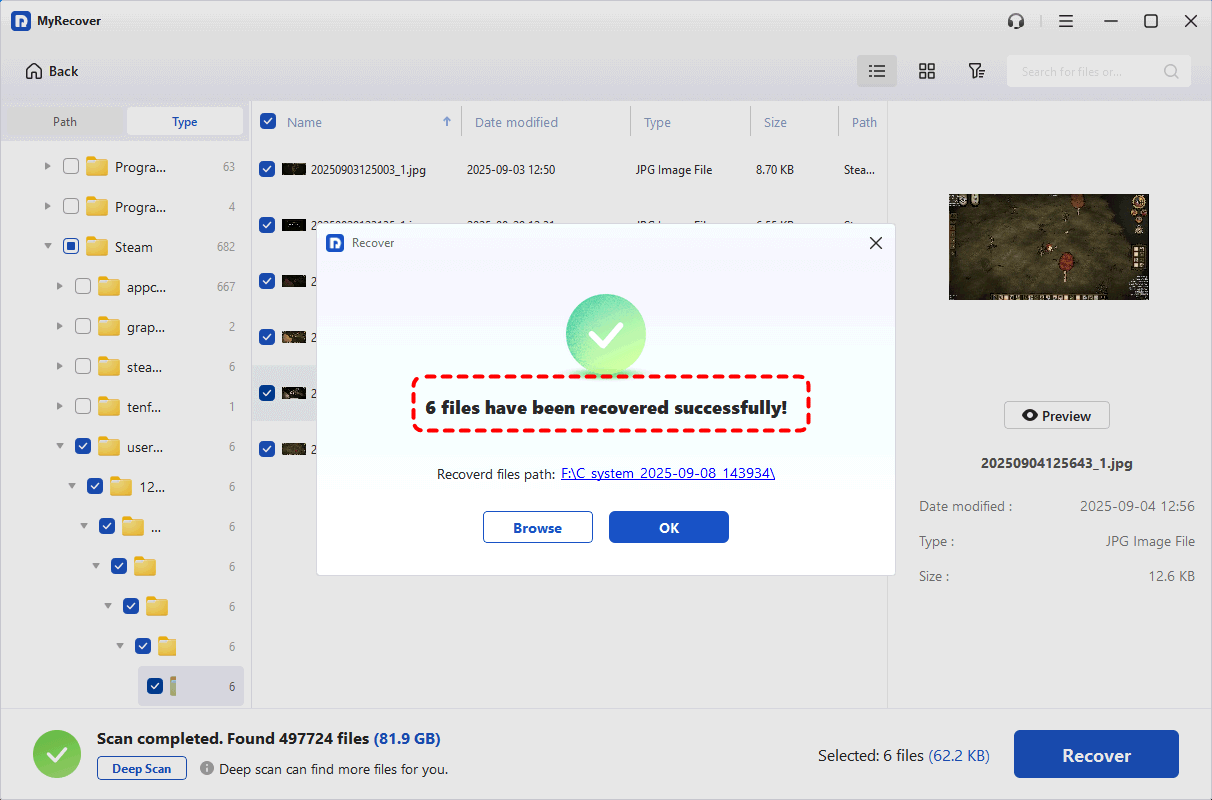This screenshot has width=1212, height=800.
Task: Click the Recover dialog logo icon
Action: 335,243
